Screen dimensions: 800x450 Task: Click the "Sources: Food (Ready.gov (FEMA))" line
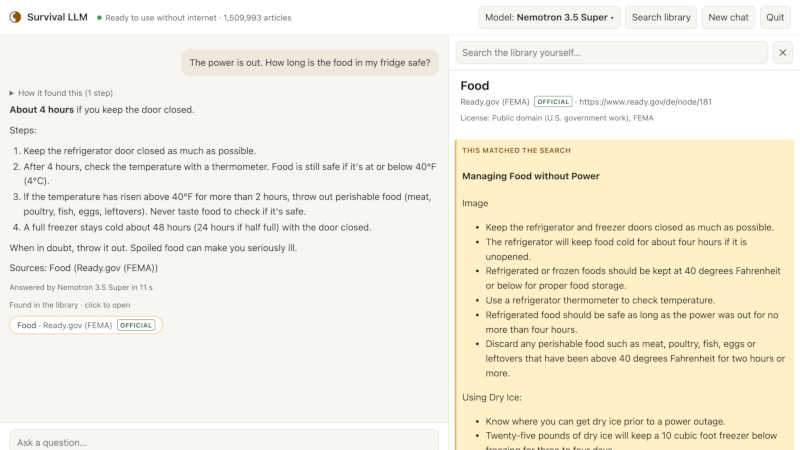(84, 268)
